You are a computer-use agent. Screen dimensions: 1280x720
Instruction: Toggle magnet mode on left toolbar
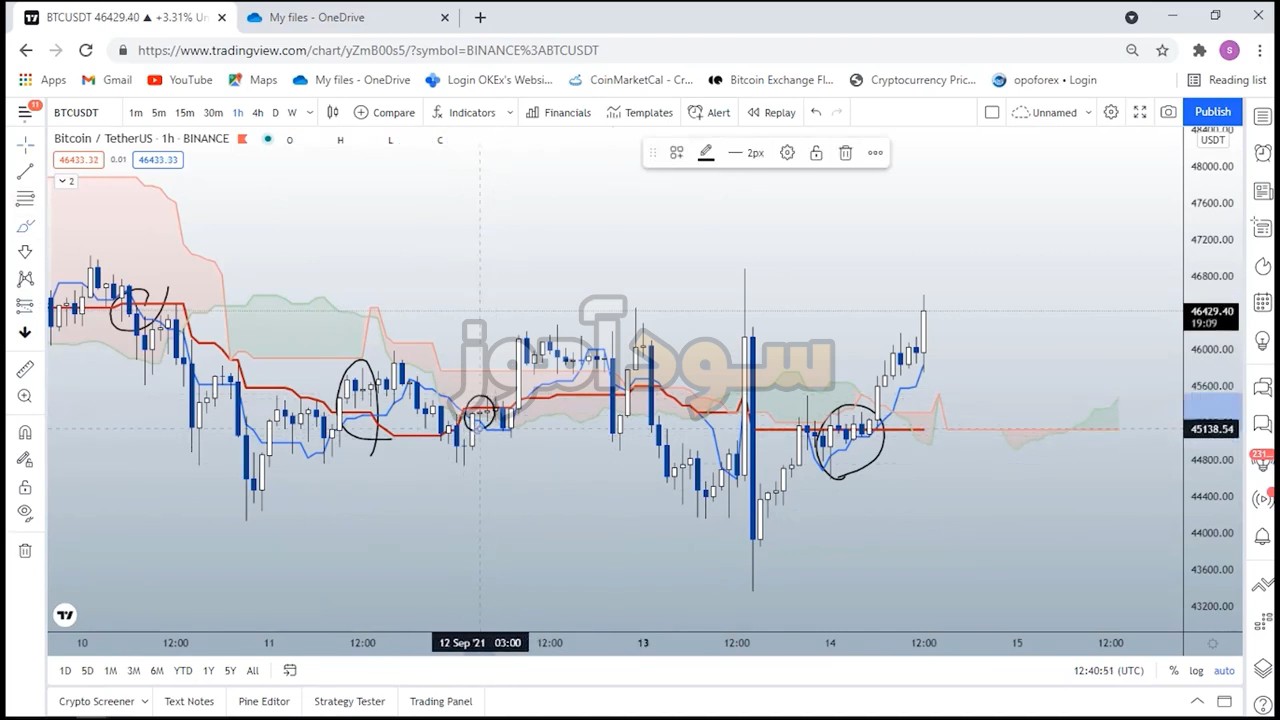25,432
